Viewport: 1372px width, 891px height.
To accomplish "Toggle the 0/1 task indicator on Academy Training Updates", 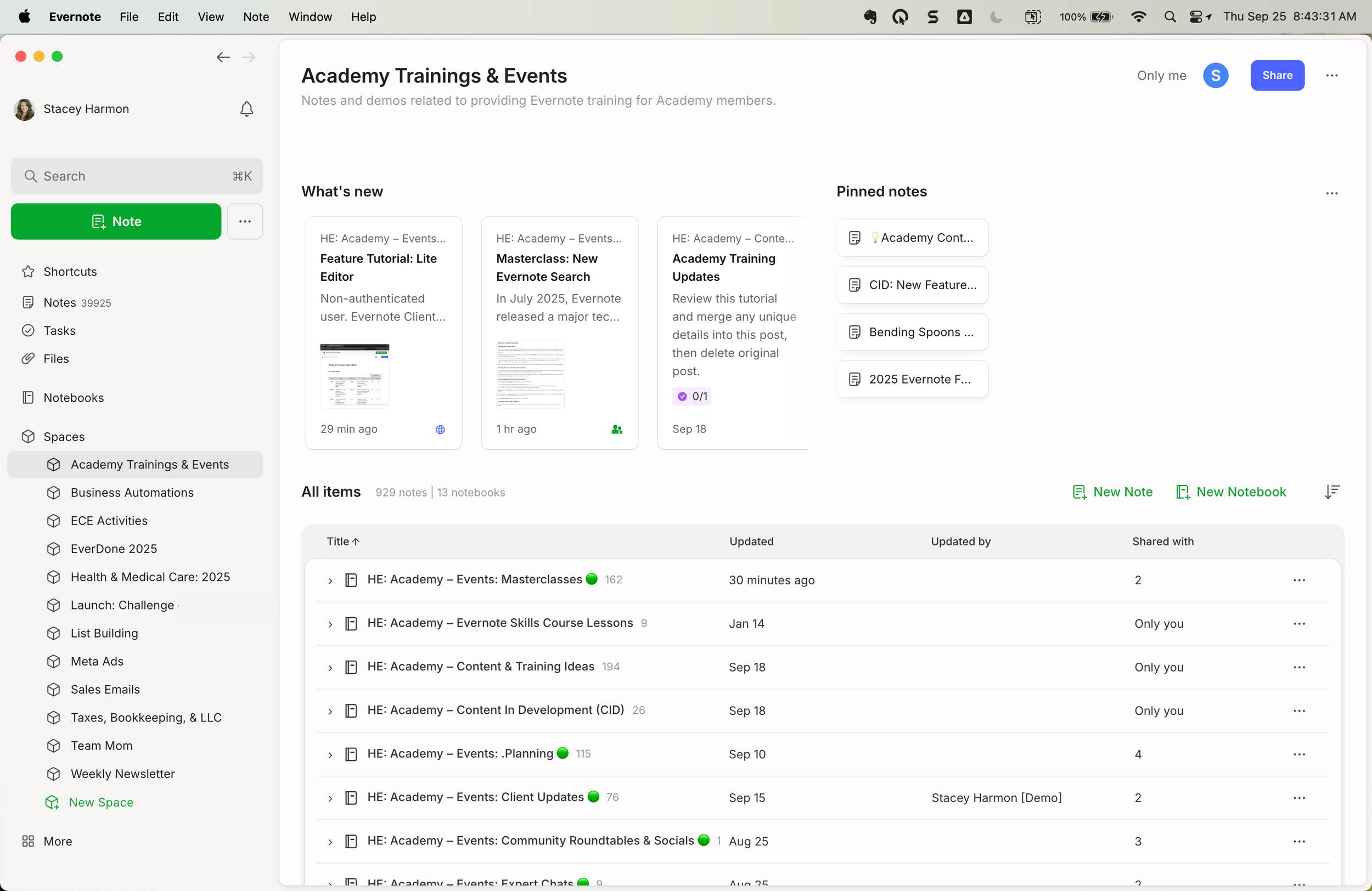I will tap(691, 396).
